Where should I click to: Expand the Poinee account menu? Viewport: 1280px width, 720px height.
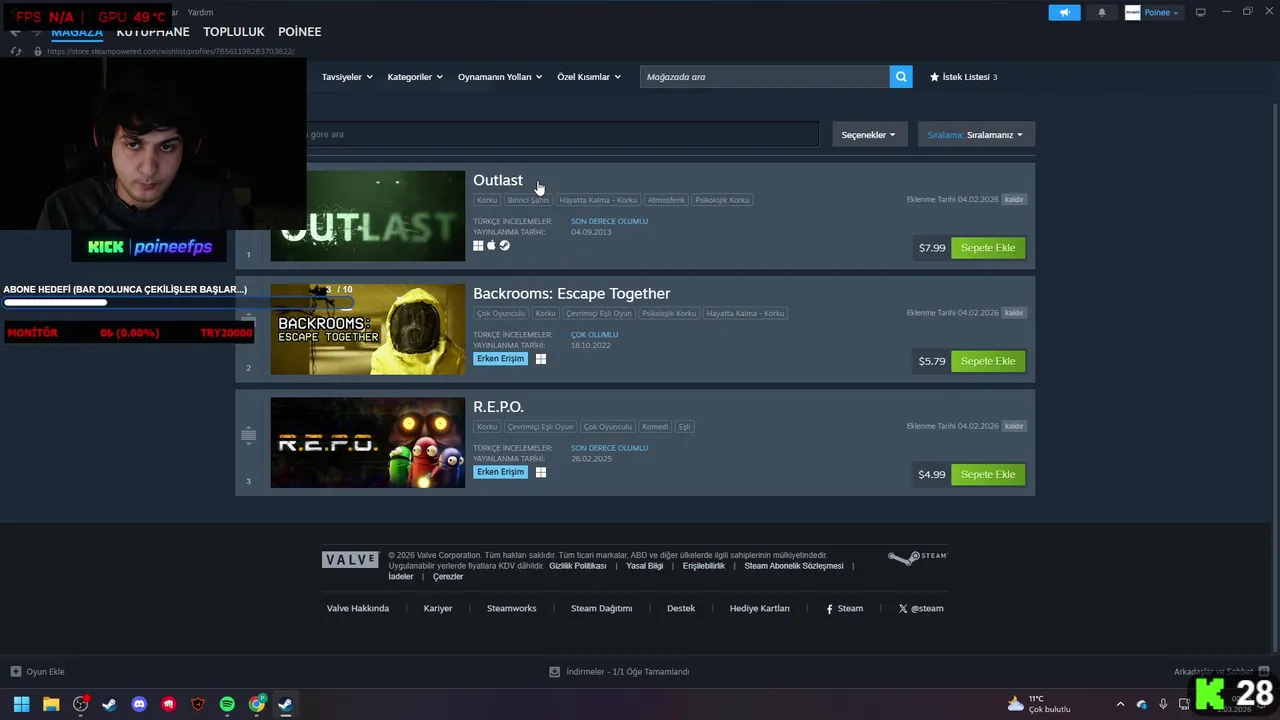click(x=1162, y=12)
